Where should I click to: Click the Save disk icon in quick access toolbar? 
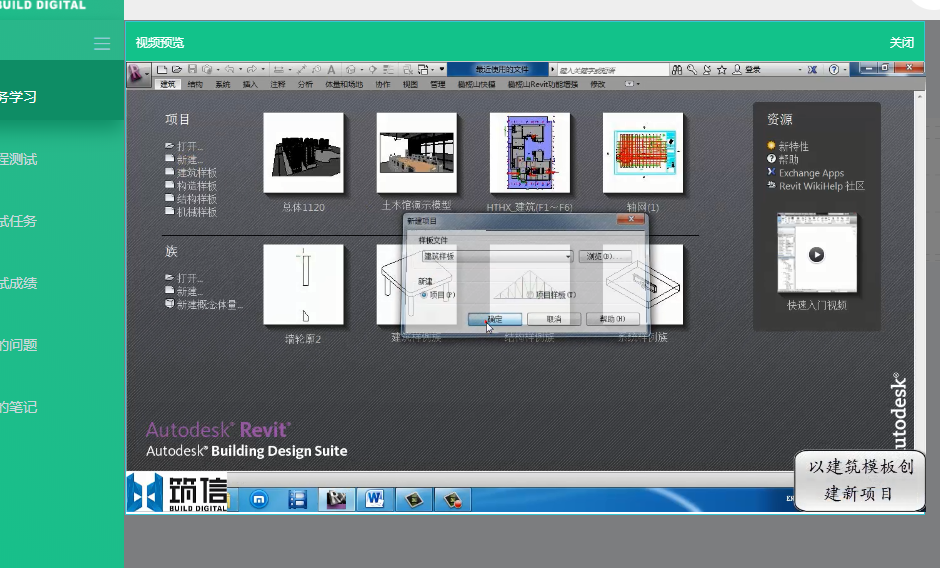pos(192,70)
